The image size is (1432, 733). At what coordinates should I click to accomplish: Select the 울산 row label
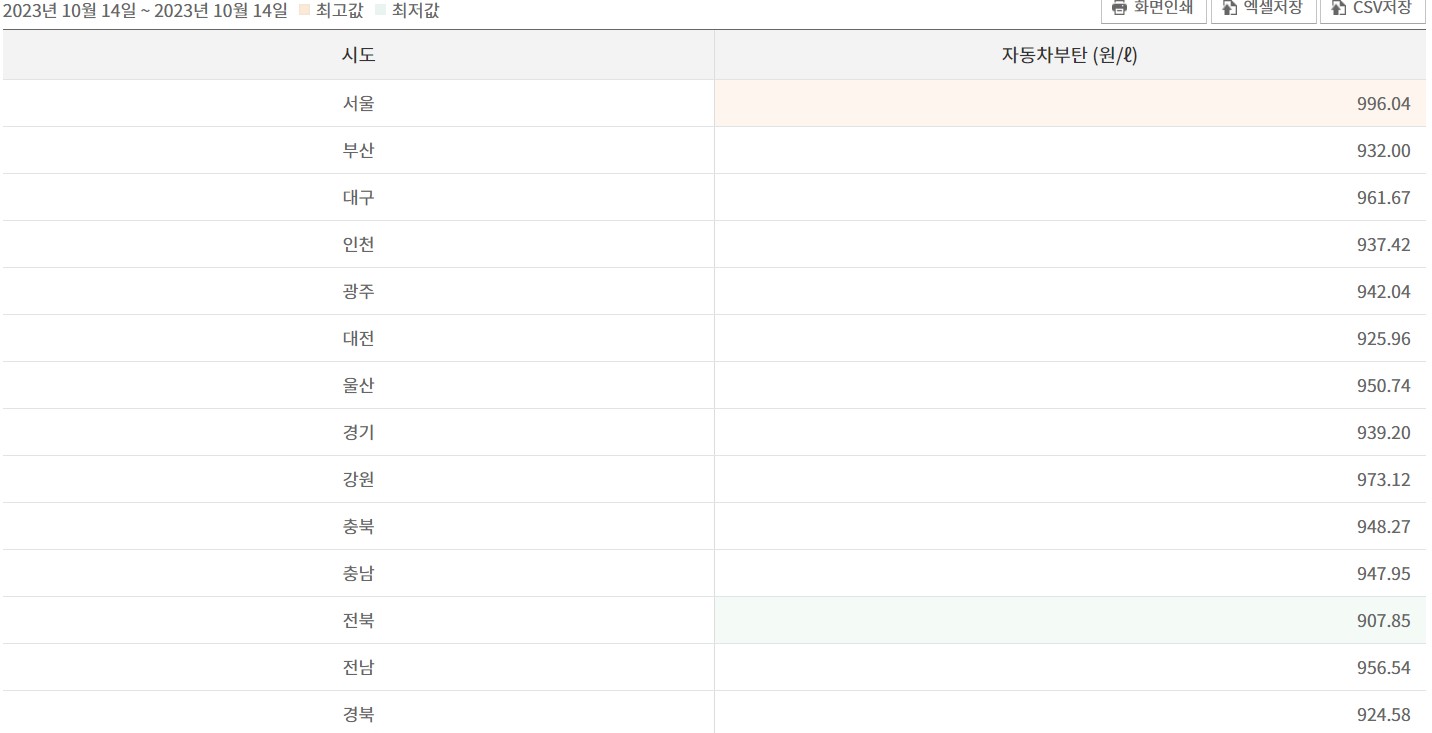[x=358, y=385]
